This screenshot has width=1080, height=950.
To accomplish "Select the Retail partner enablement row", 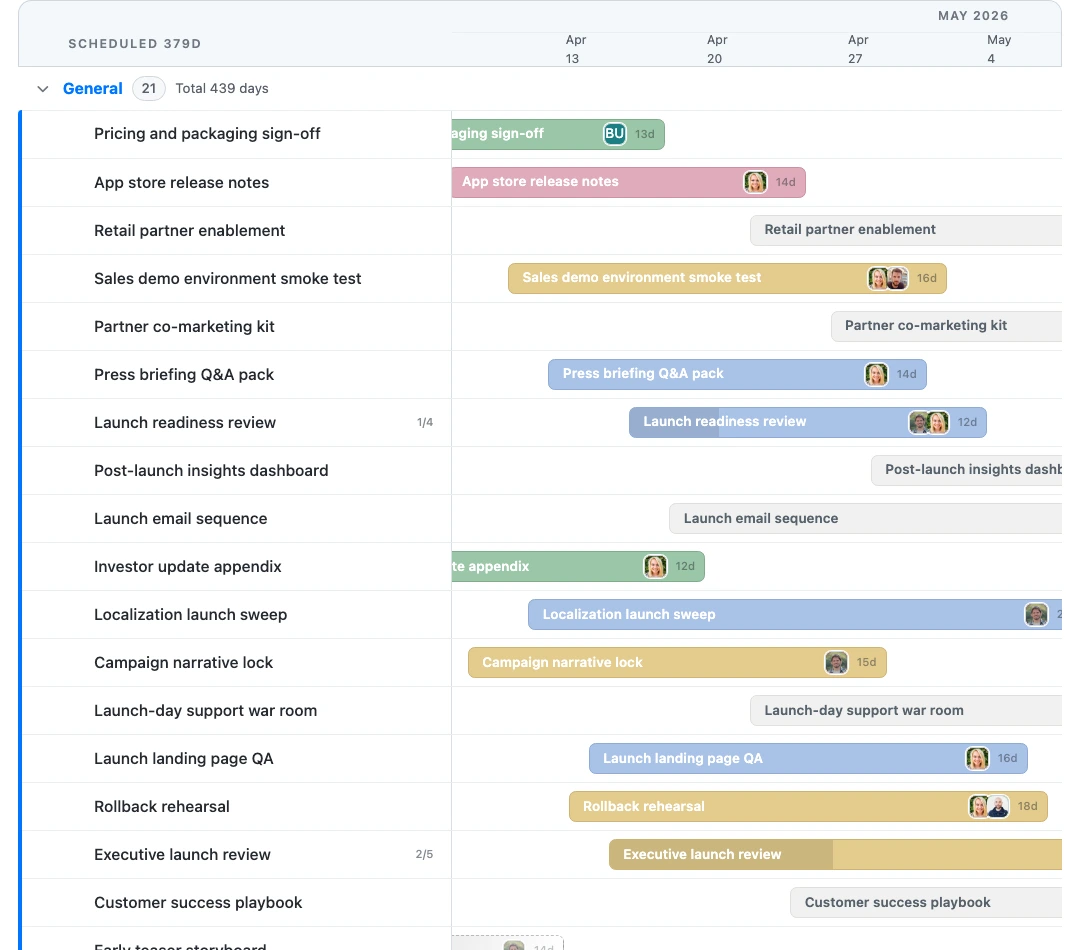I will pos(237,231).
